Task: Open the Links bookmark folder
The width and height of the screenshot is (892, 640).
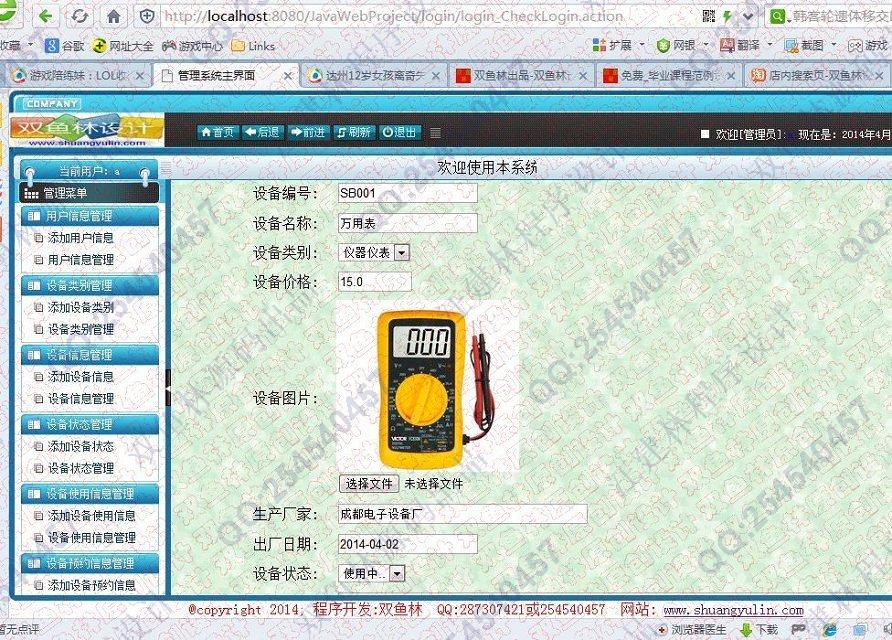Action: (x=253, y=46)
